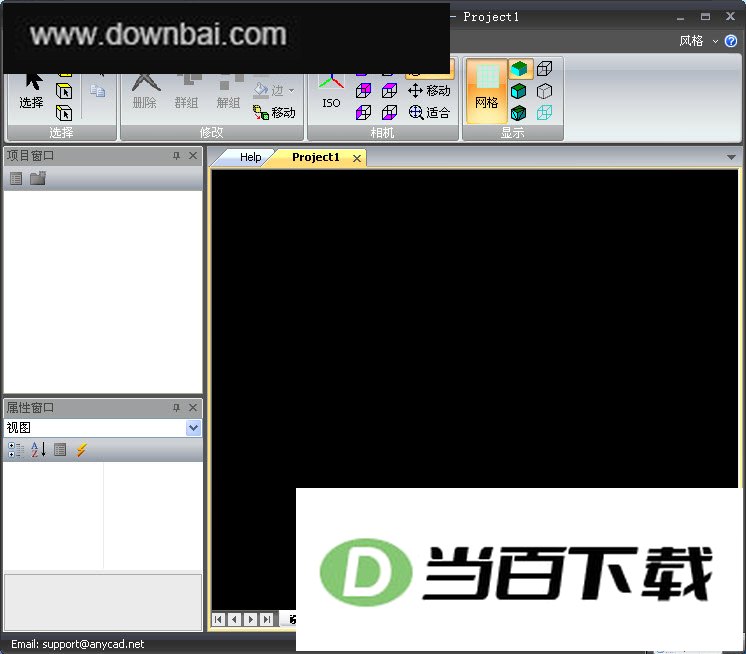Image resolution: width=746 pixels, height=654 pixels.
Task: Select black wireframe cube display mode
Action: [x=544, y=69]
